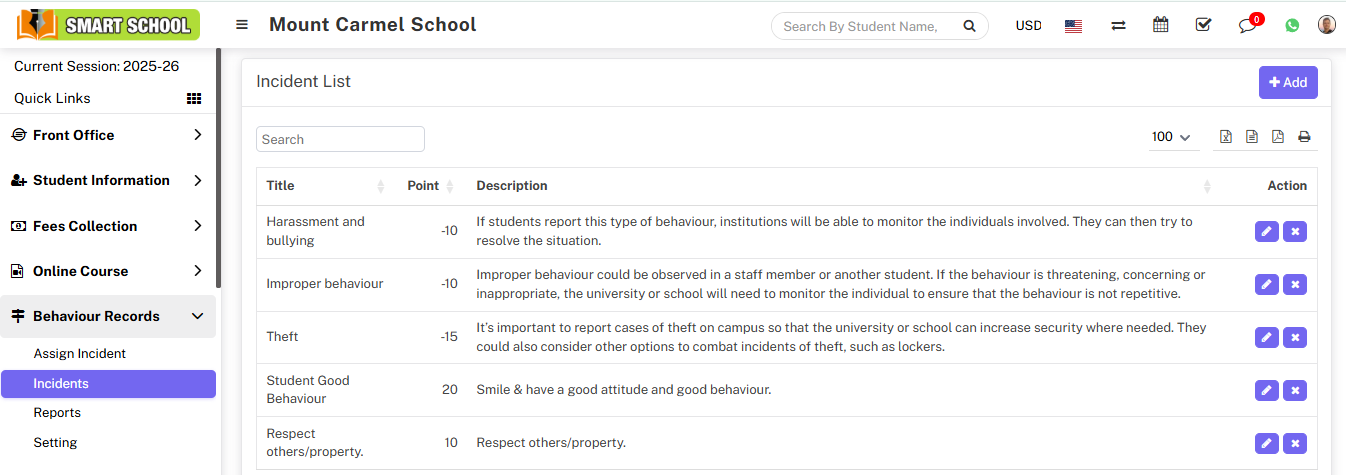Edit the Theft incident
This screenshot has height=475, width=1346.
tap(1266, 337)
